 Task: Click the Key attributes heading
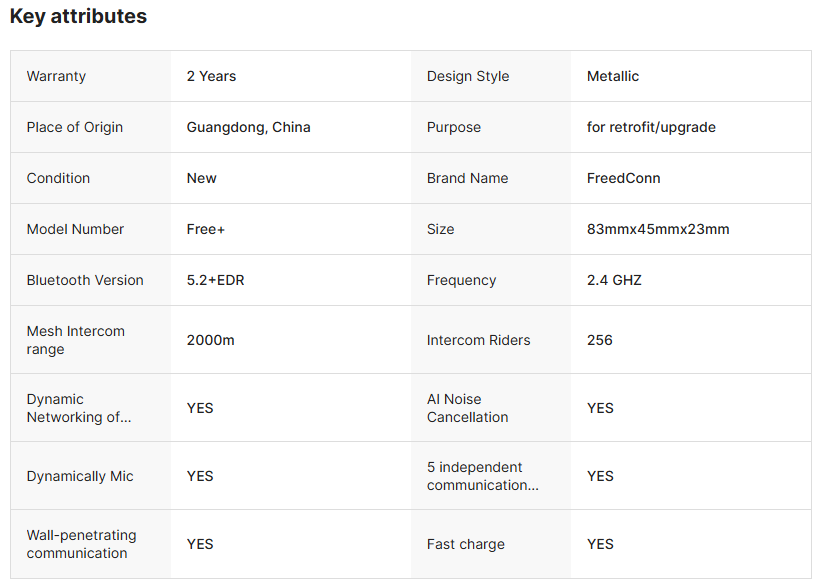click(x=78, y=17)
